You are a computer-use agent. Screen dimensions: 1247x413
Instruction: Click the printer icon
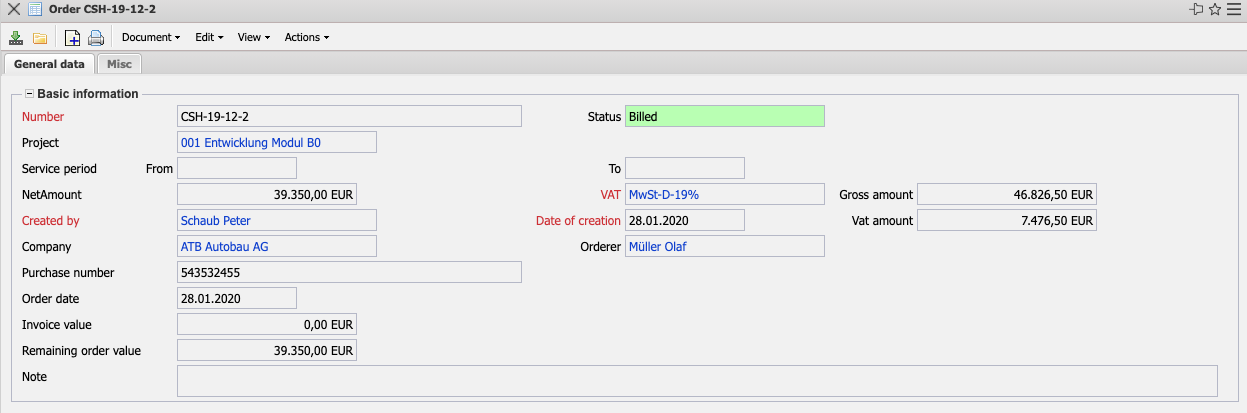click(96, 38)
